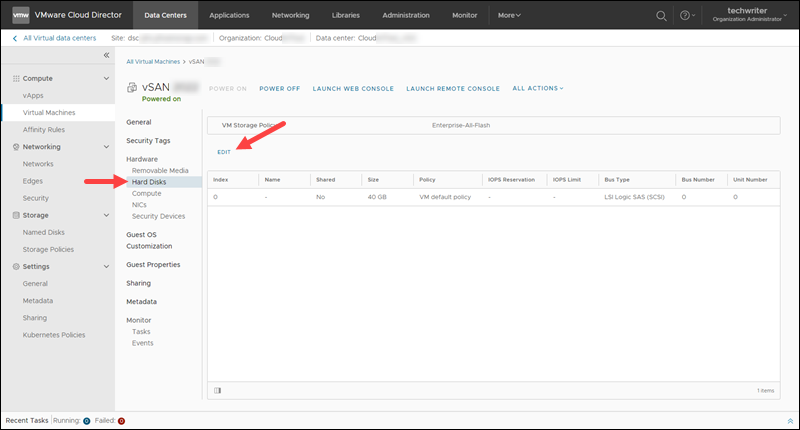
Task: Open the Security Tags section
Action: click(x=148, y=141)
